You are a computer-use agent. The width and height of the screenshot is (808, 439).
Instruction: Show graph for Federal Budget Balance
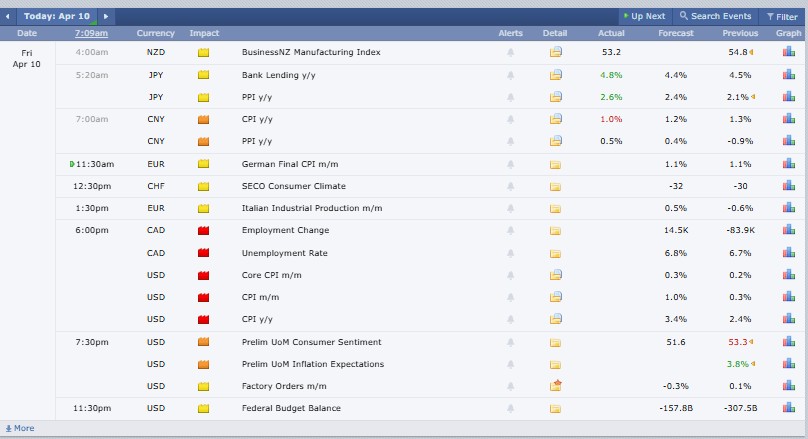(788, 408)
